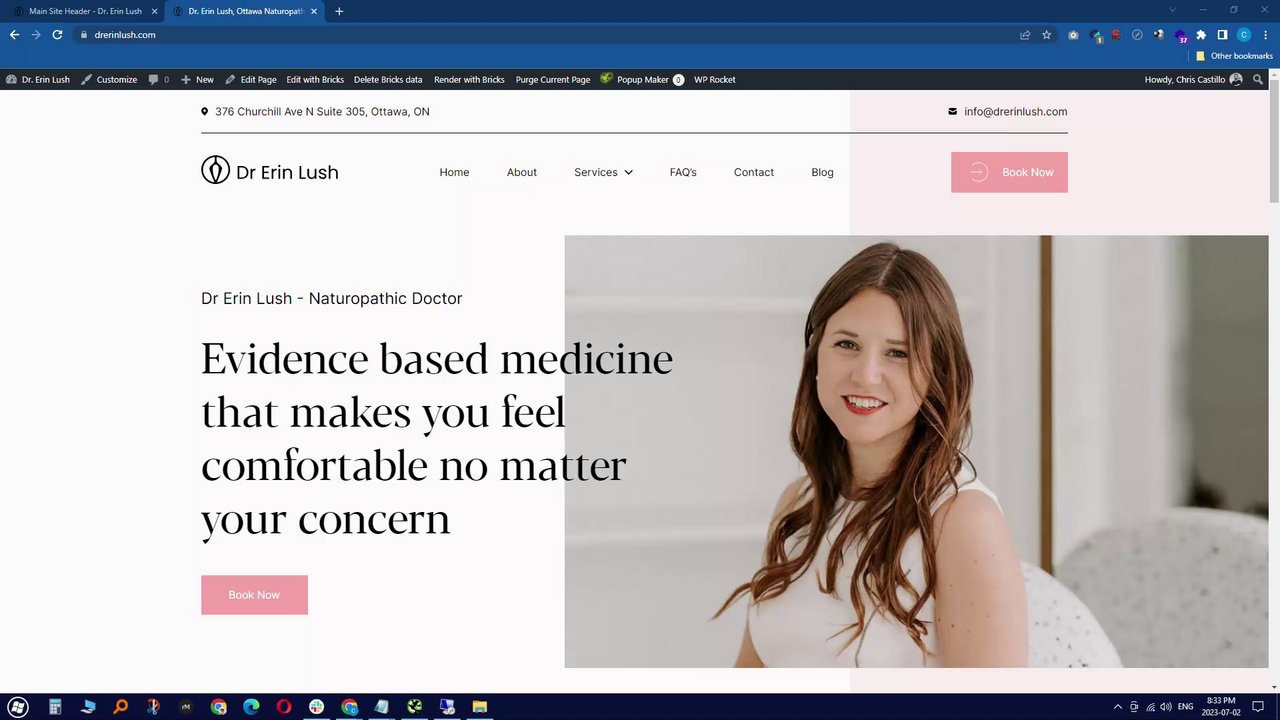Click the forward navigation arrow
The height and width of the screenshot is (720, 1280).
tap(36, 35)
